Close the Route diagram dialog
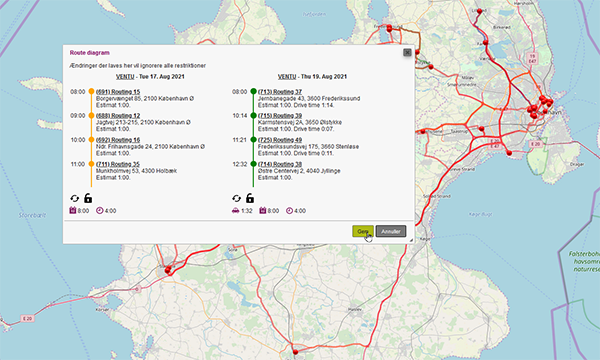Image resolution: width=600 pixels, height=360 pixels. click(x=407, y=52)
